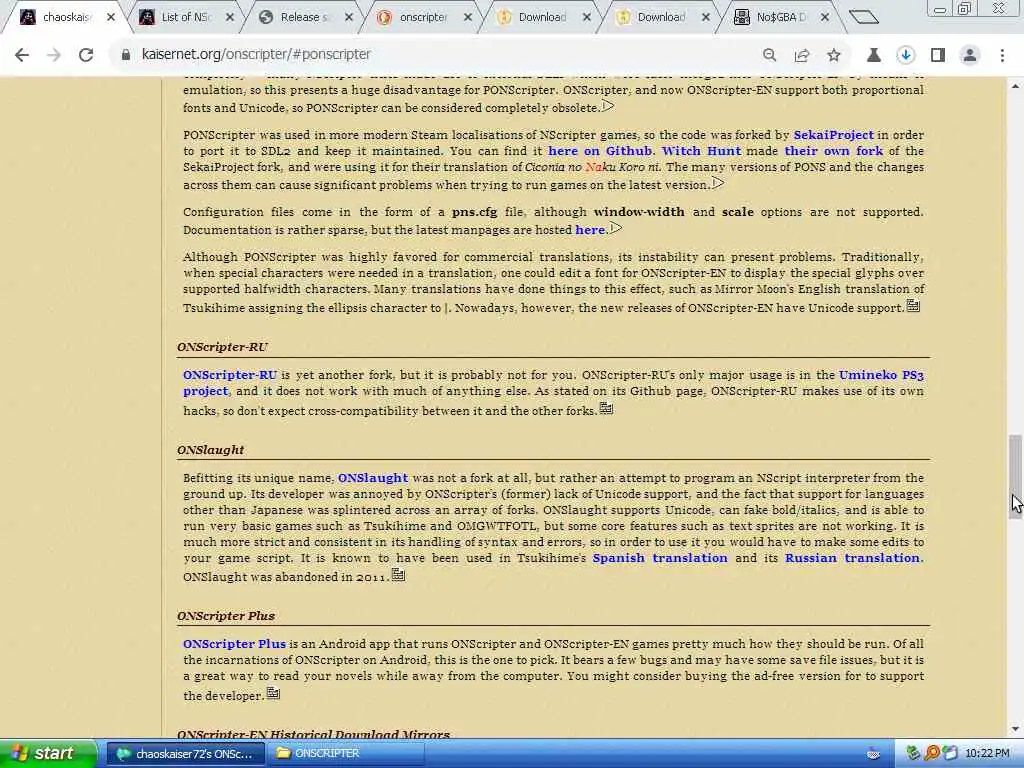Switch to the onscripter search tab

(423, 17)
